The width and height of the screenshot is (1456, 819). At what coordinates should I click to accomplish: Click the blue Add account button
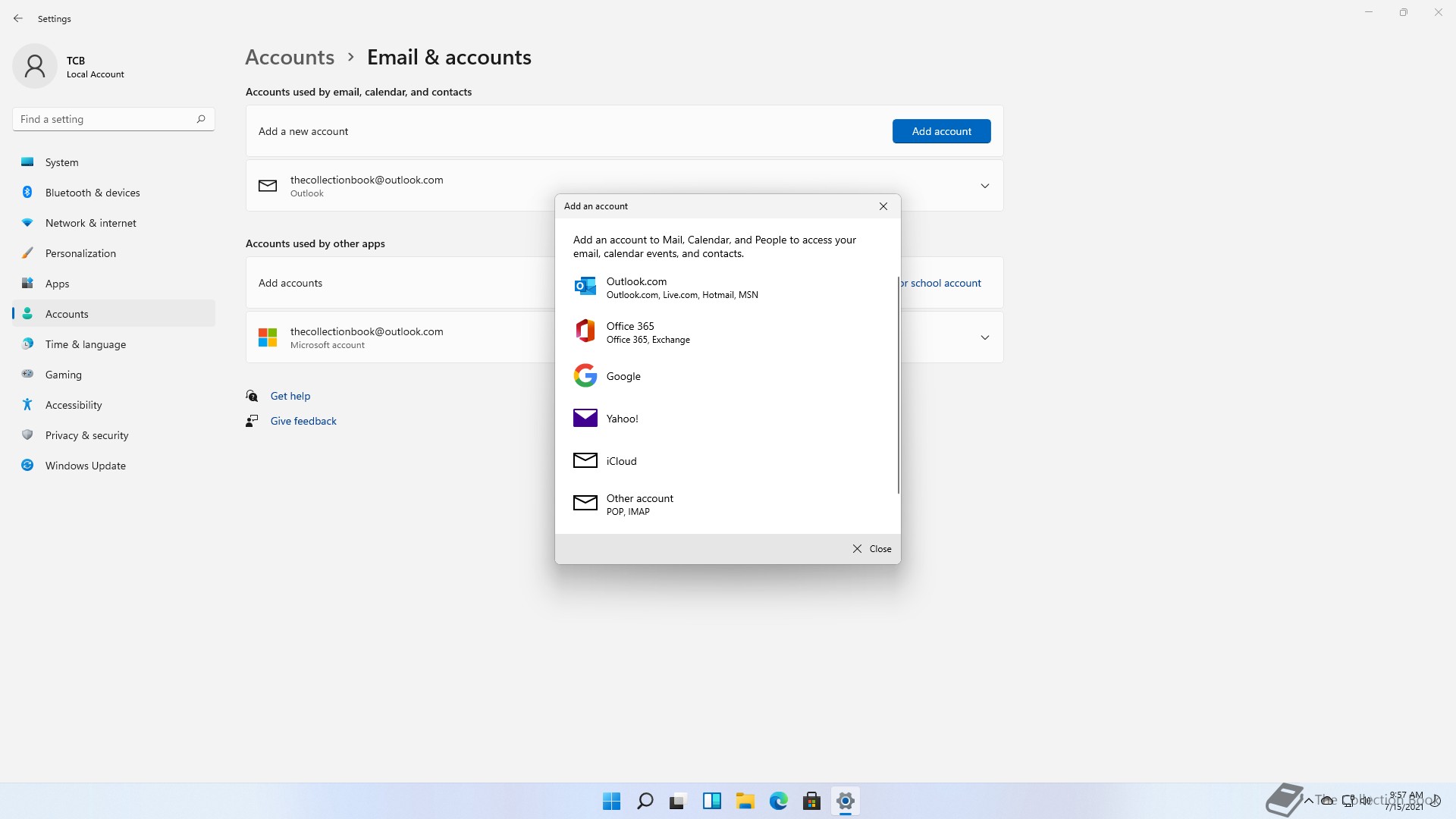941,131
